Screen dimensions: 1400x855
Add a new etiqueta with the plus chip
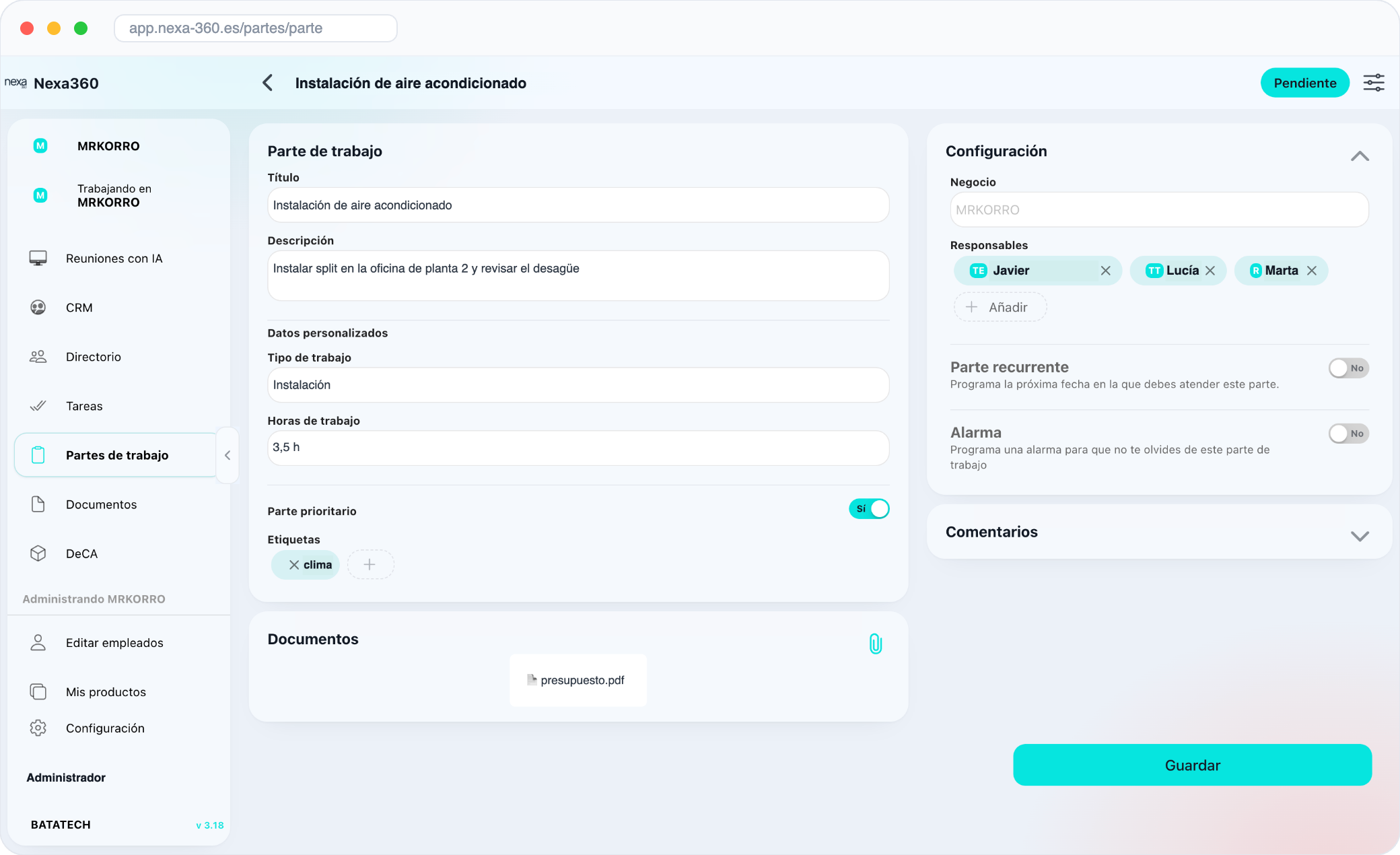(370, 565)
